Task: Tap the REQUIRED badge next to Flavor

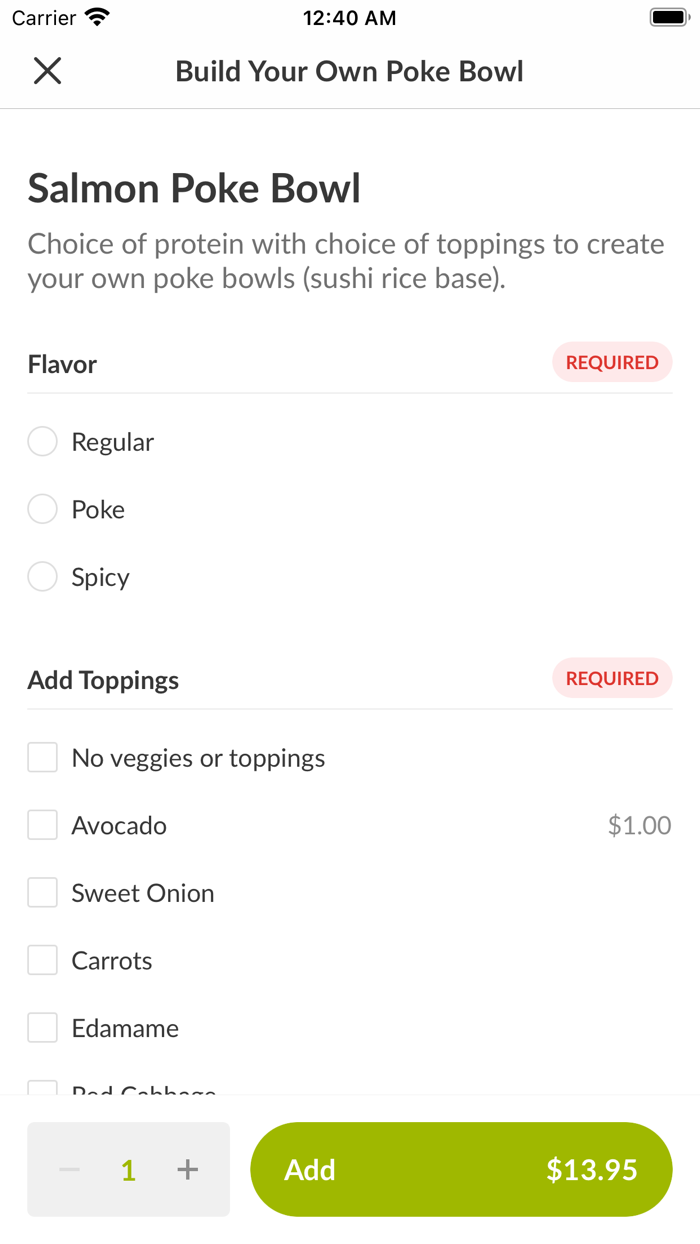Action: tap(612, 362)
